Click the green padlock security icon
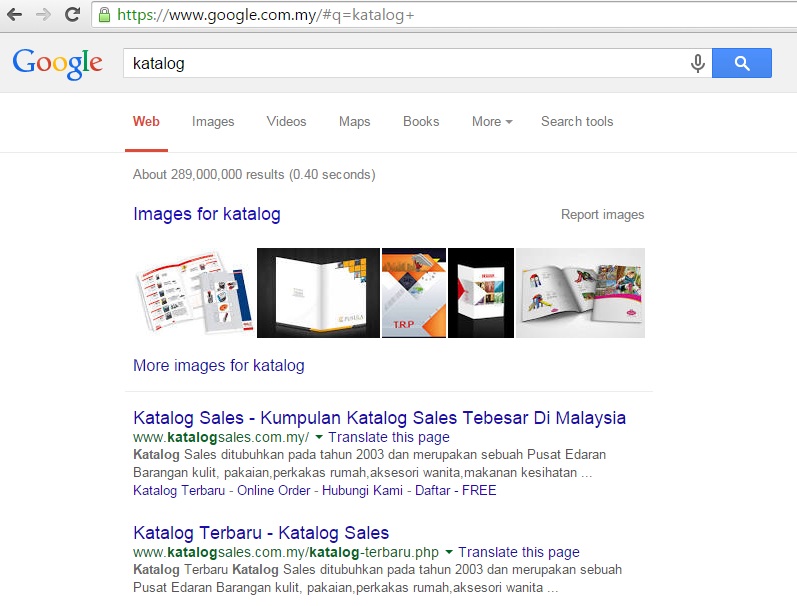This screenshot has width=797, height=606. point(104,15)
